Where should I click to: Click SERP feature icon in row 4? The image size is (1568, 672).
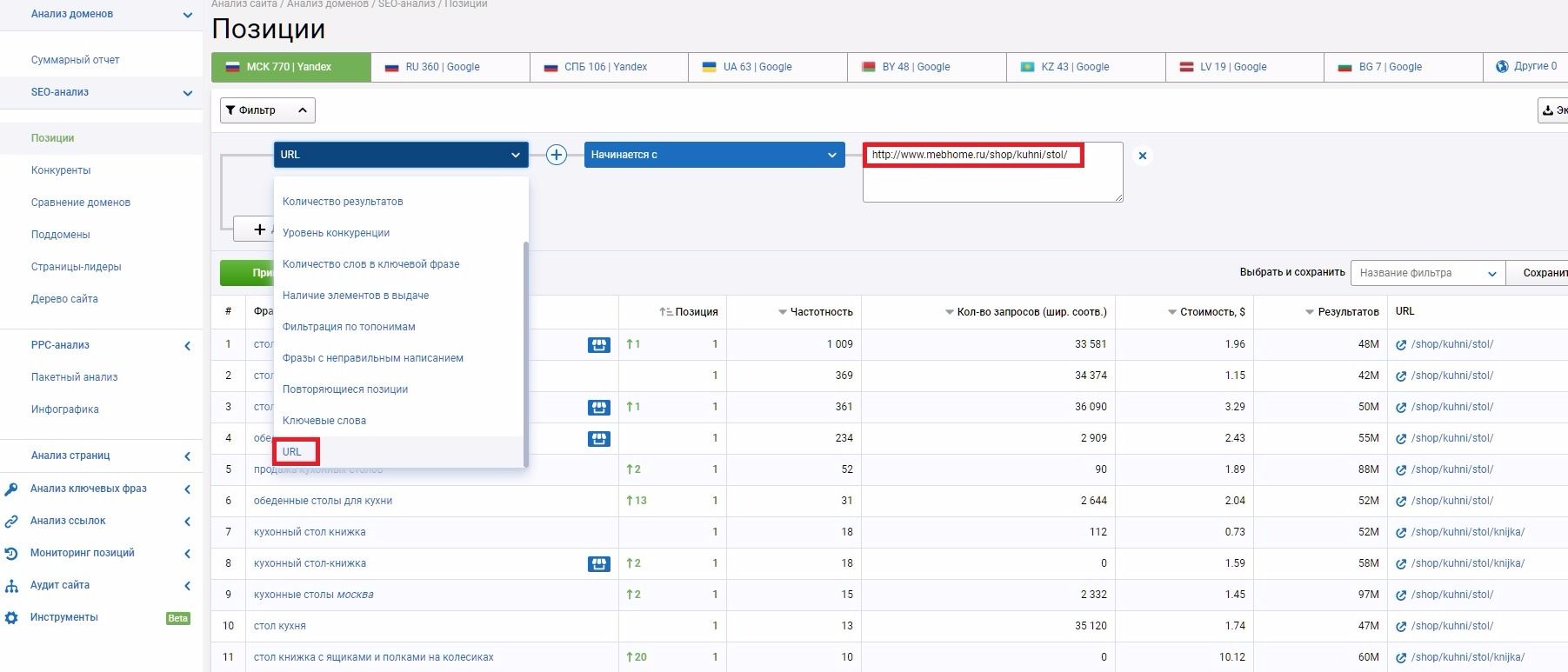pos(599,439)
